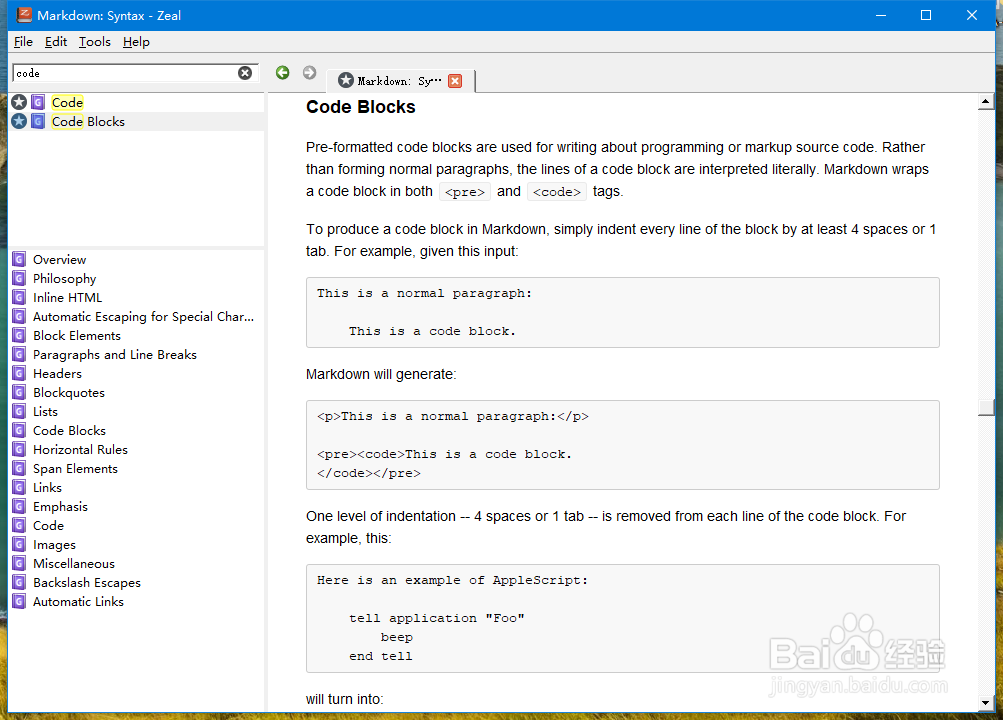Click the icon next to Miscellaneous
Image resolution: width=1003 pixels, height=720 pixels.
(19, 563)
